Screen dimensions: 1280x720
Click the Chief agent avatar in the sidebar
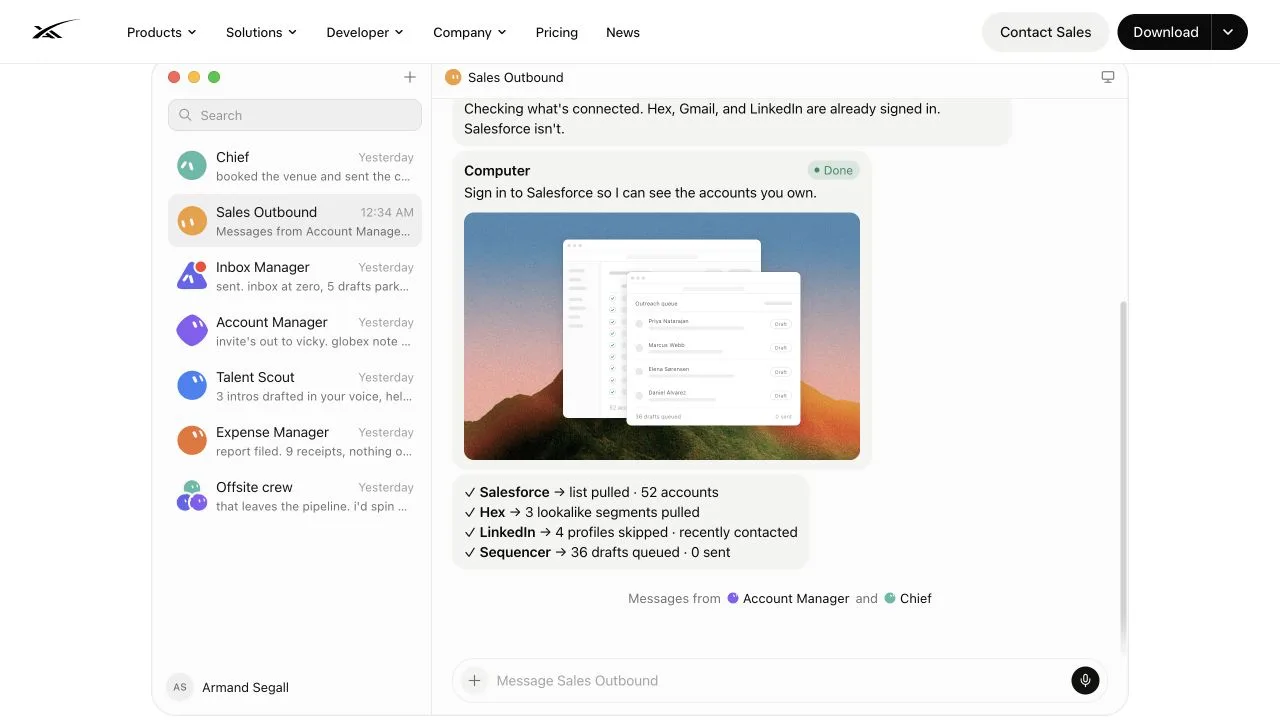192,166
